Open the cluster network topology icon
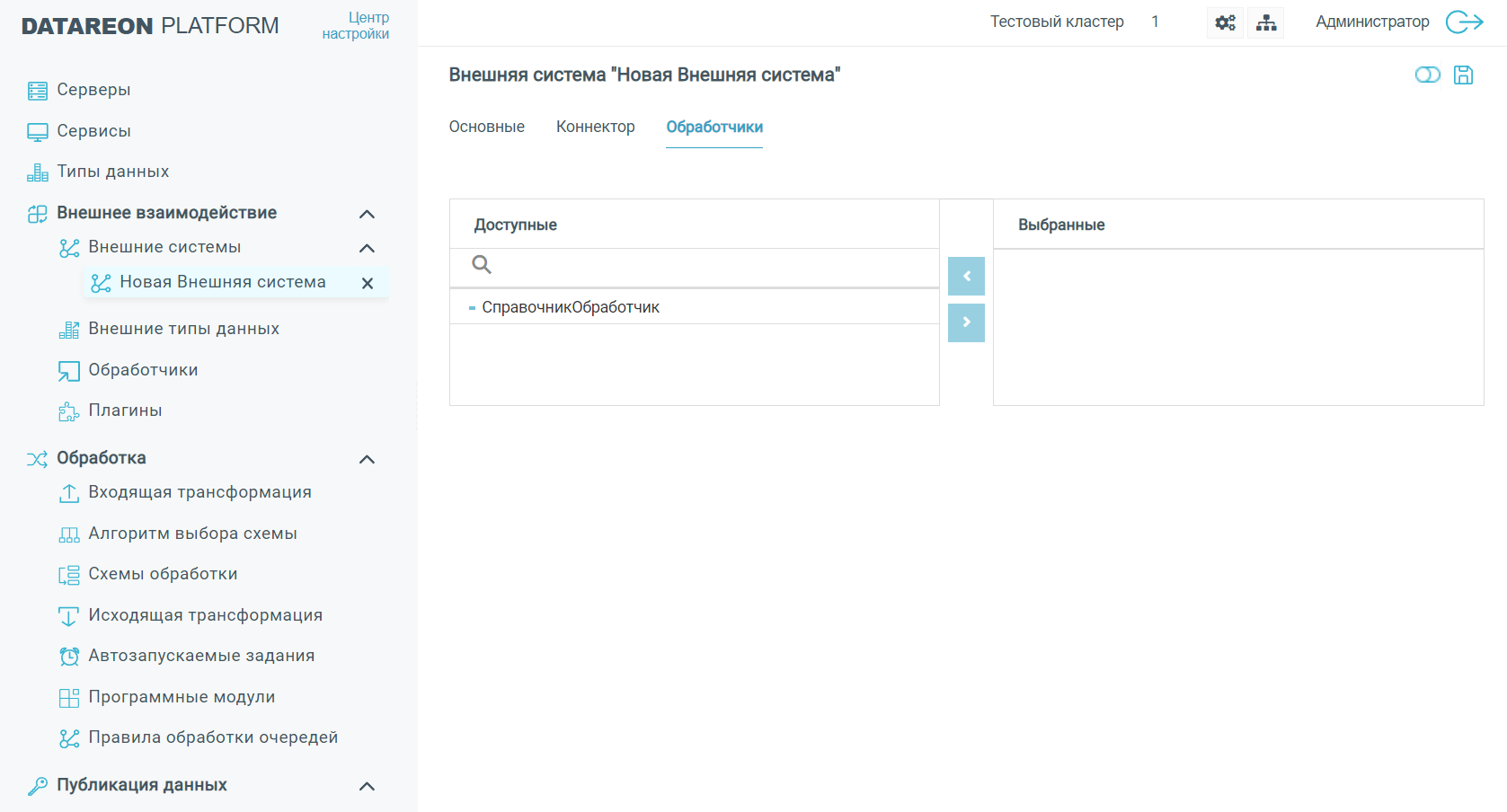This screenshot has height=812, width=1507. coord(1266,22)
